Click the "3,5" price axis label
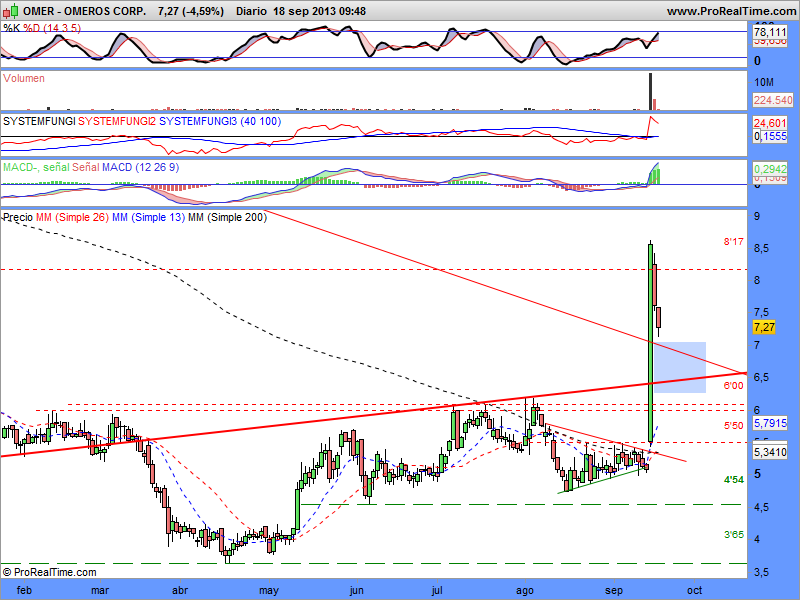The width and height of the screenshot is (800, 600). pyautogui.click(x=761, y=572)
